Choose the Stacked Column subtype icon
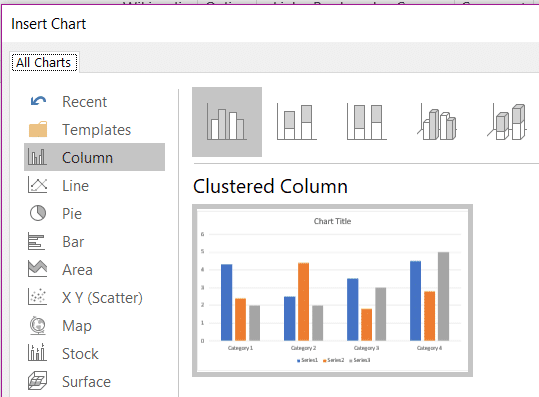This screenshot has height=397, width=539. [x=297, y=122]
